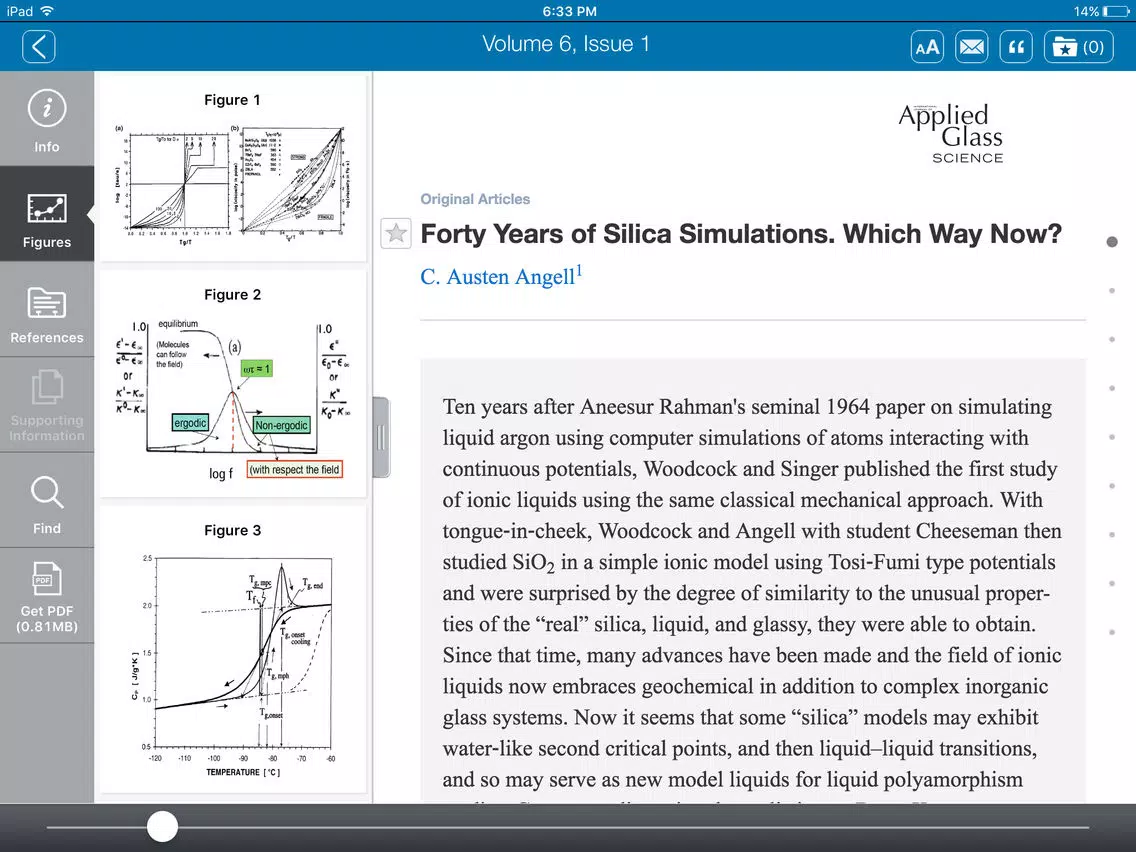Go back using the top-left arrow button

[39, 47]
